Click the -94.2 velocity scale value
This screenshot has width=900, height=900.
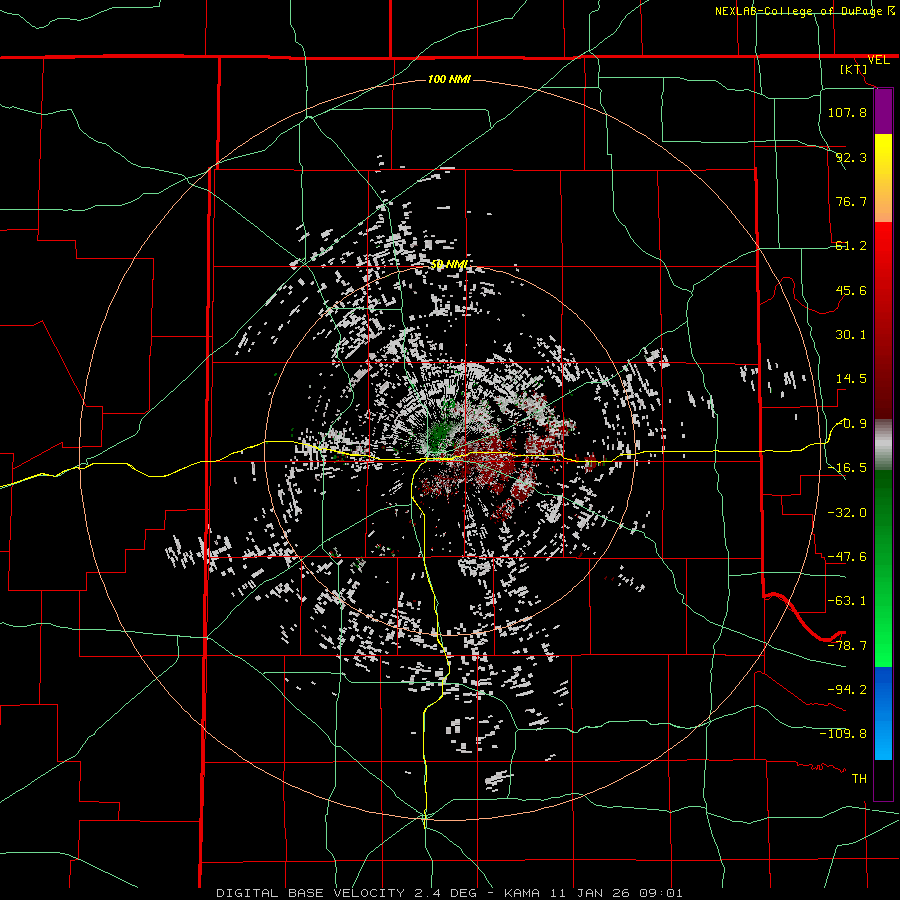tap(847, 690)
